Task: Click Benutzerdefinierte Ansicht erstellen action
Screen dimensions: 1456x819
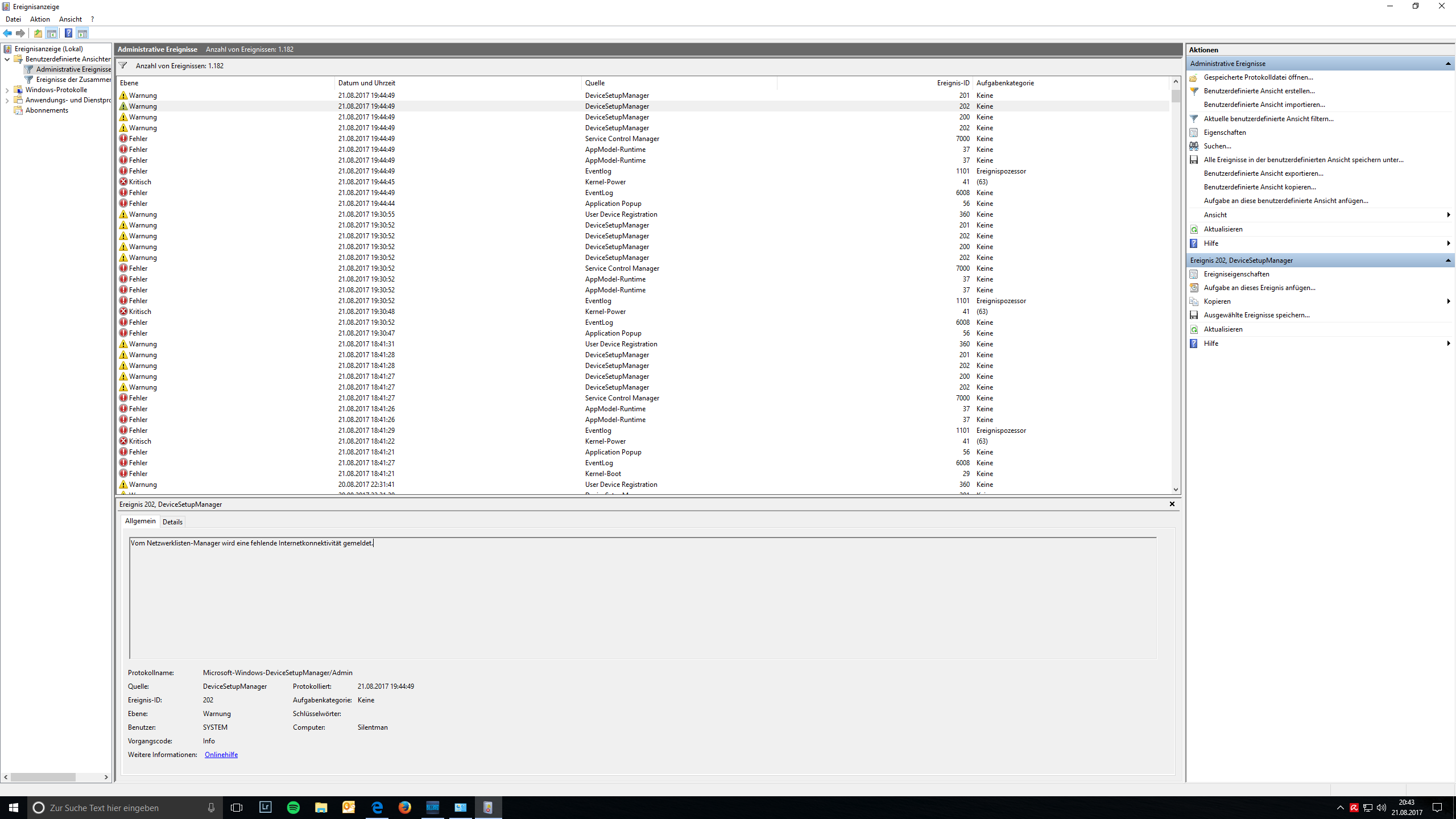Action: [x=1259, y=91]
